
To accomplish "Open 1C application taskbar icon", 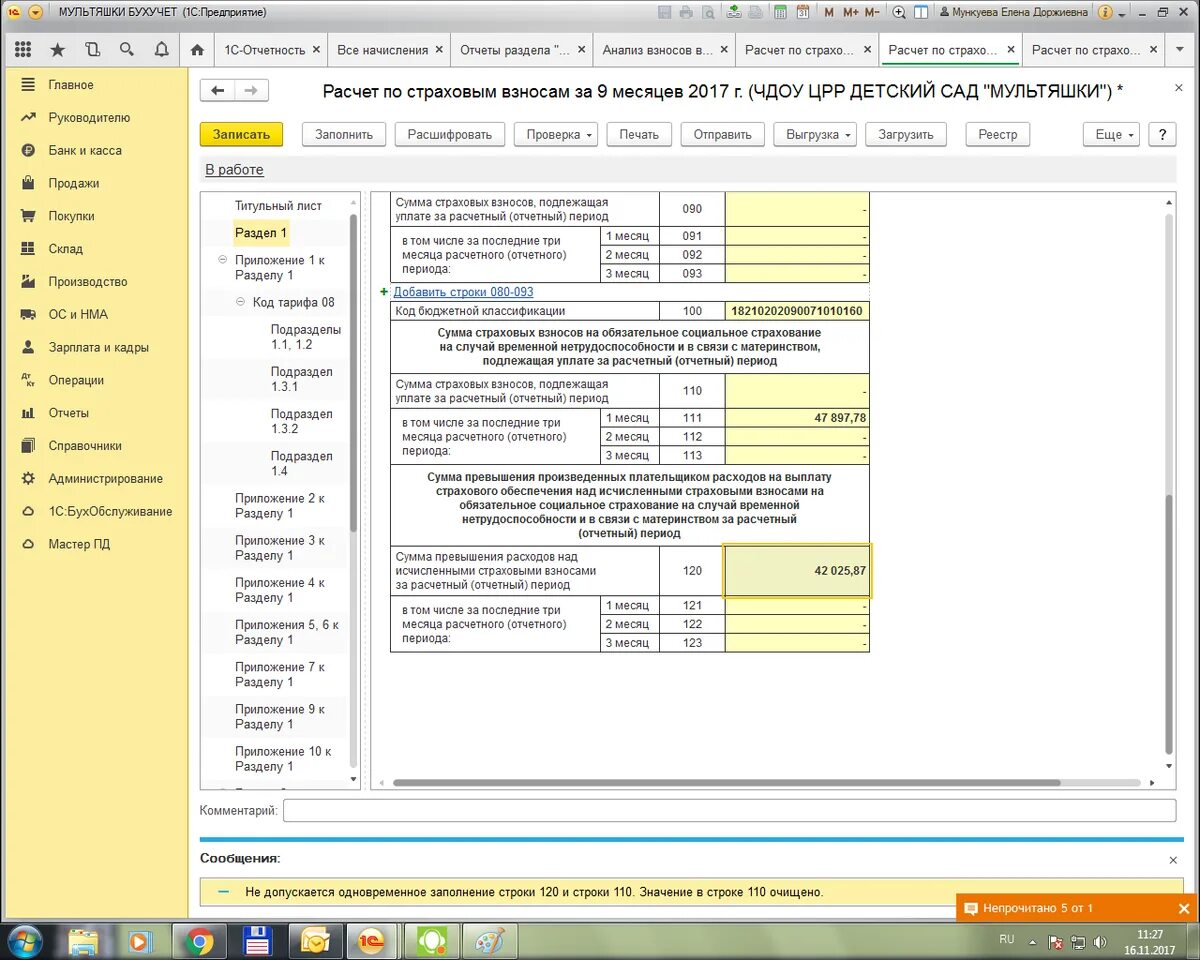I will pos(372,941).
